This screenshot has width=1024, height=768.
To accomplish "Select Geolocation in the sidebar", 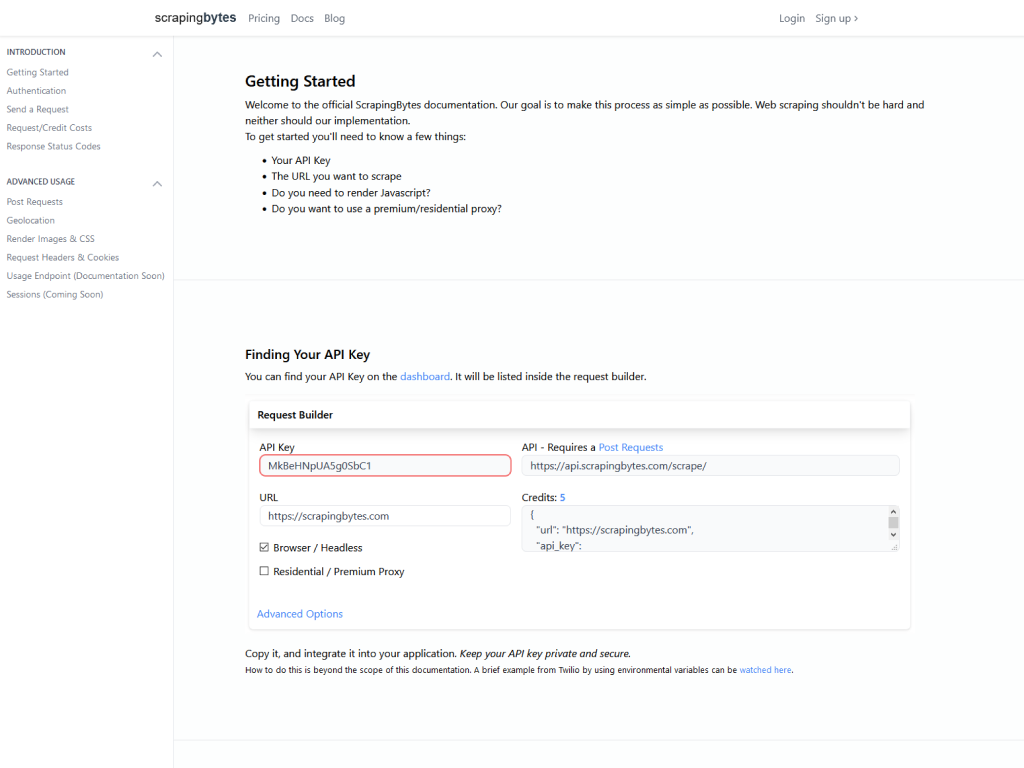I will tap(31, 221).
